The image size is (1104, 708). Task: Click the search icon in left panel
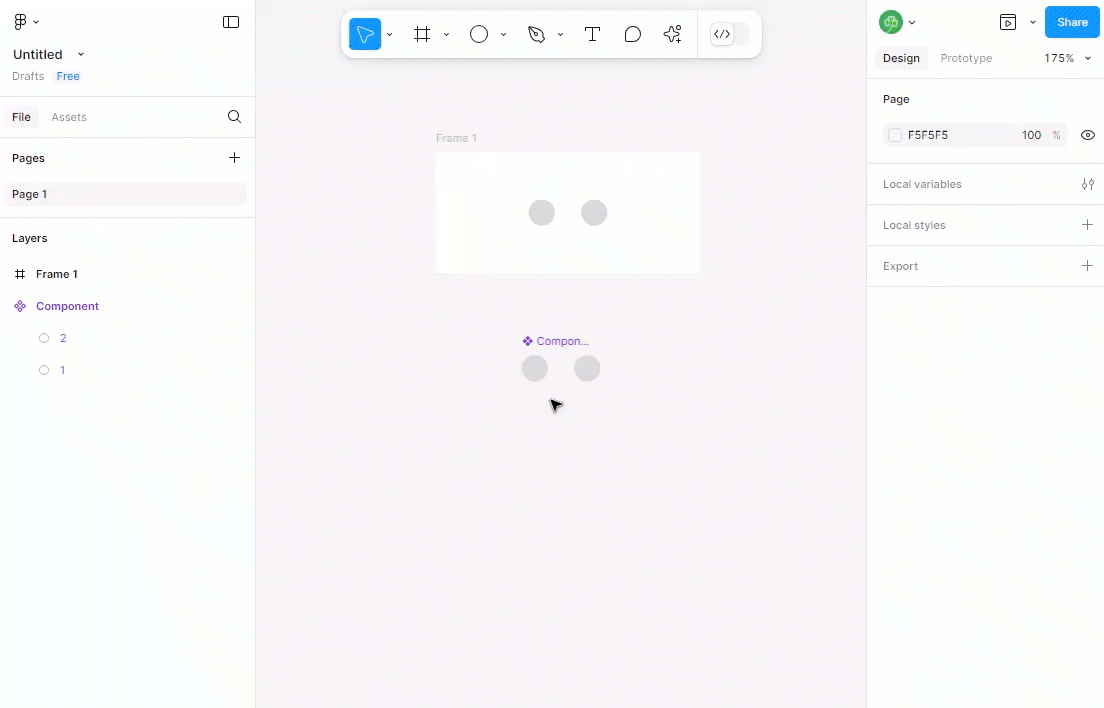(x=234, y=117)
